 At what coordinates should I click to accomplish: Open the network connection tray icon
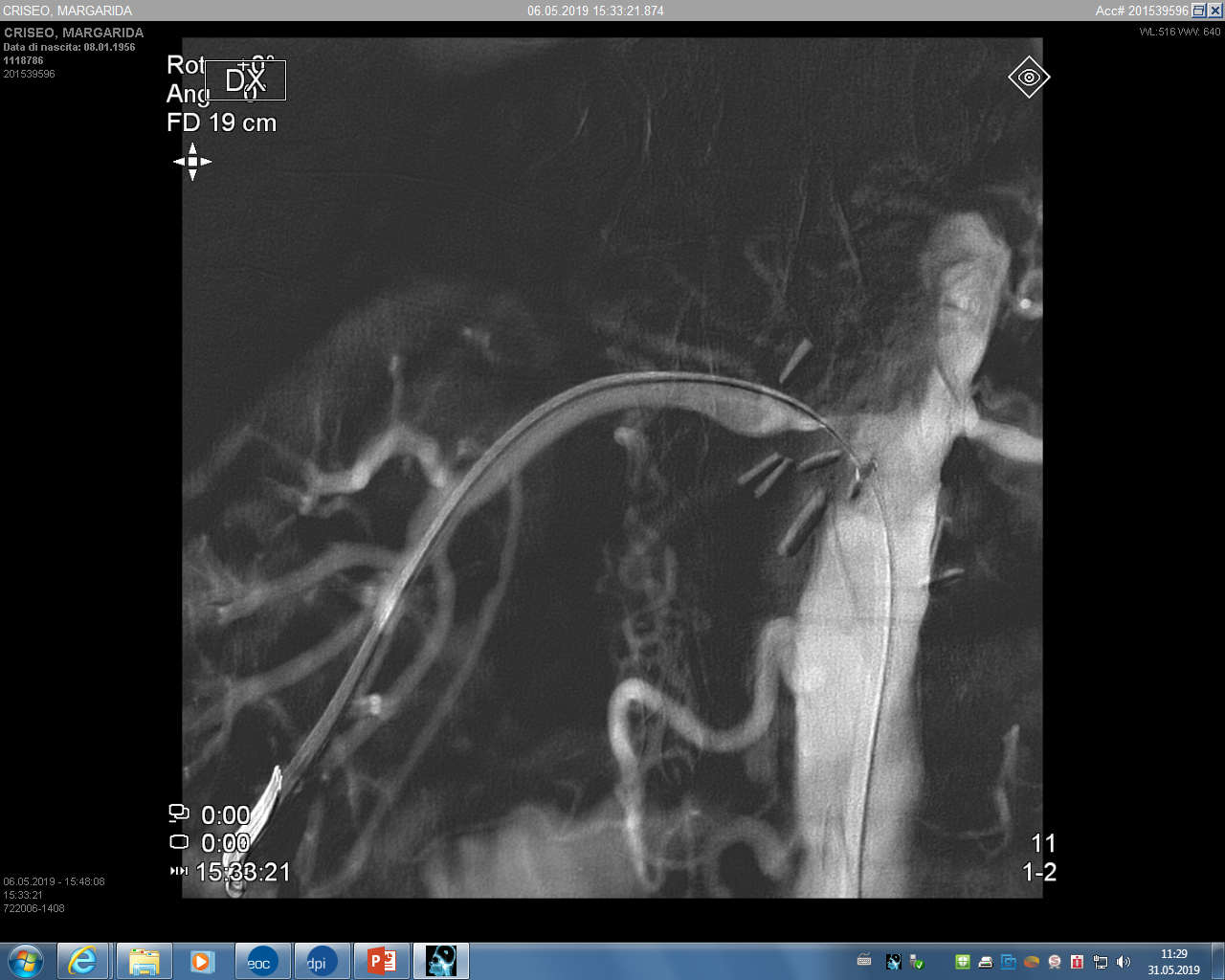(1101, 962)
